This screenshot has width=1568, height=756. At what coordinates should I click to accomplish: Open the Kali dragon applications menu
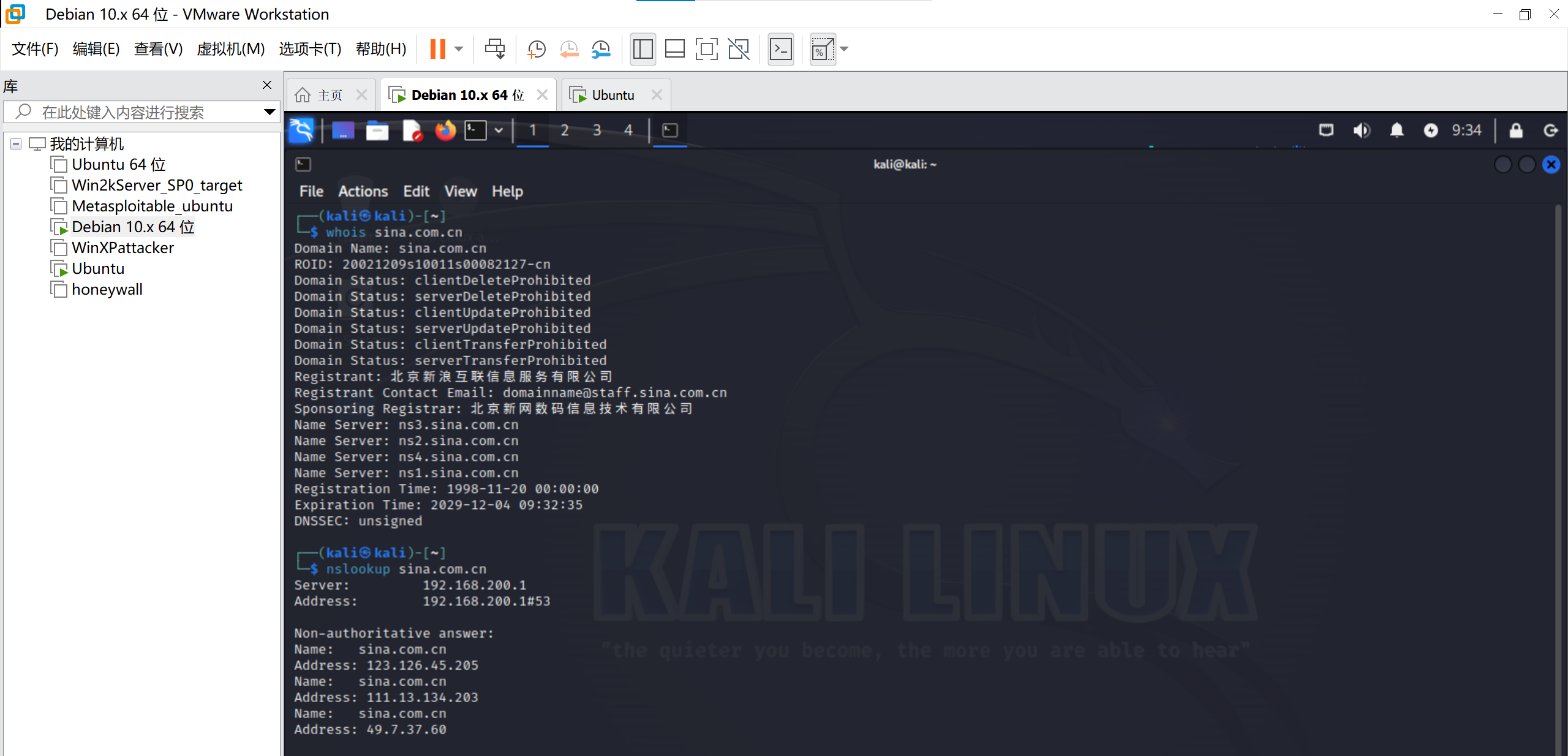(x=301, y=130)
